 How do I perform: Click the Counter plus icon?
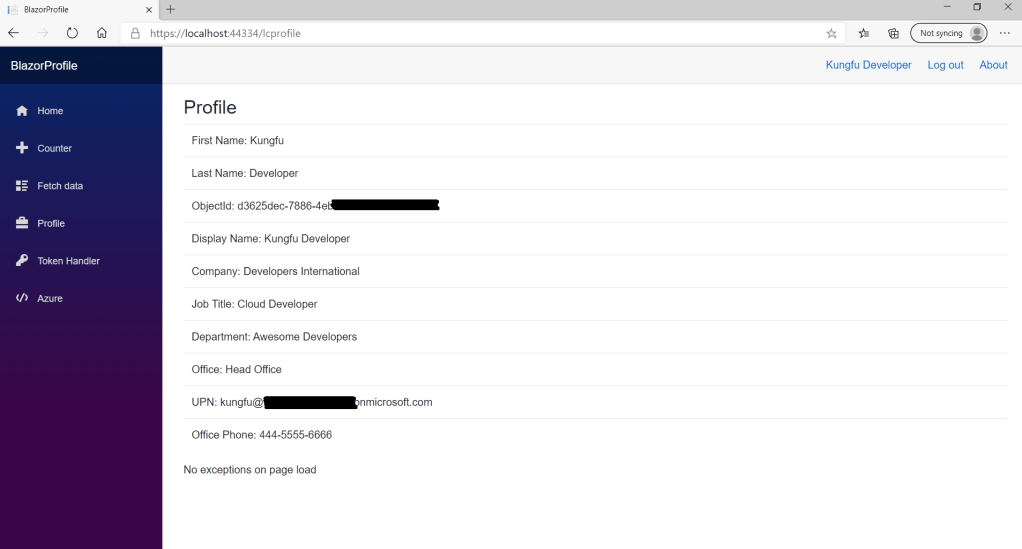point(22,148)
